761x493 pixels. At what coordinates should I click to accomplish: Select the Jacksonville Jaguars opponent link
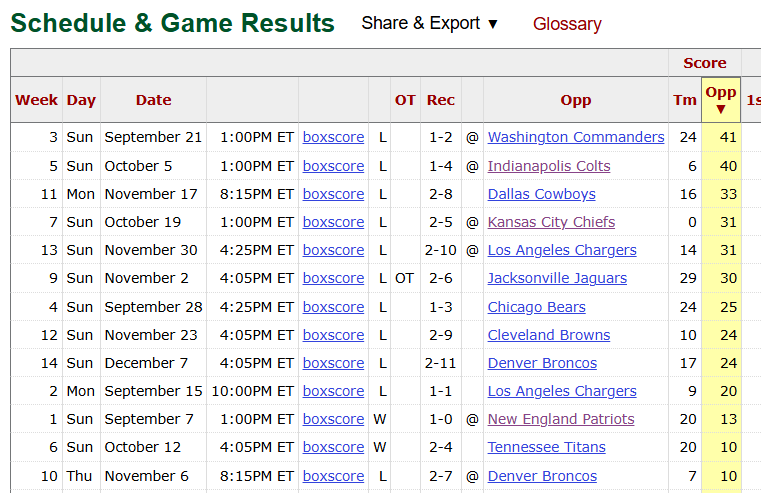pyautogui.click(x=557, y=278)
